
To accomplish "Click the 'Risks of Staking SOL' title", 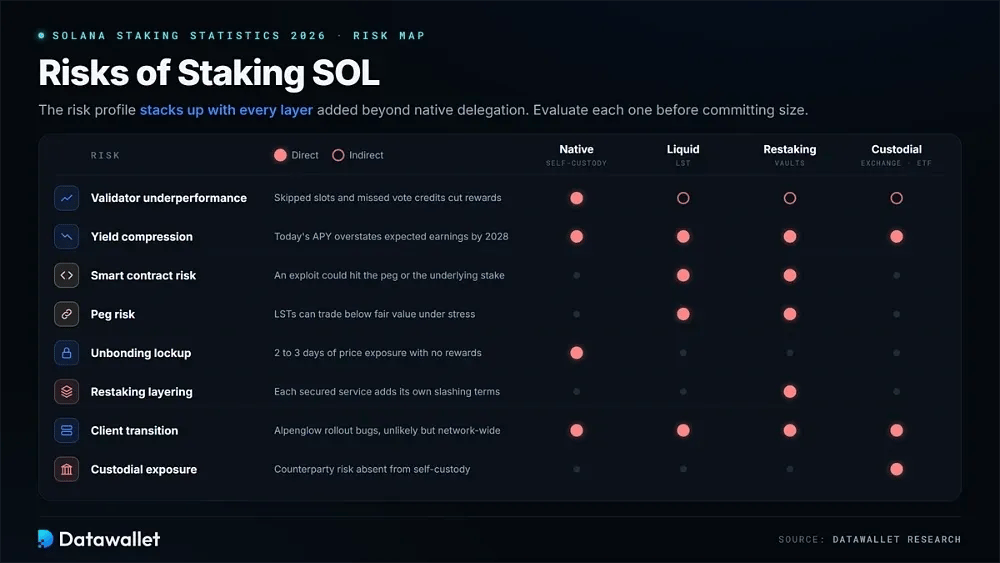I will [x=209, y=73].
